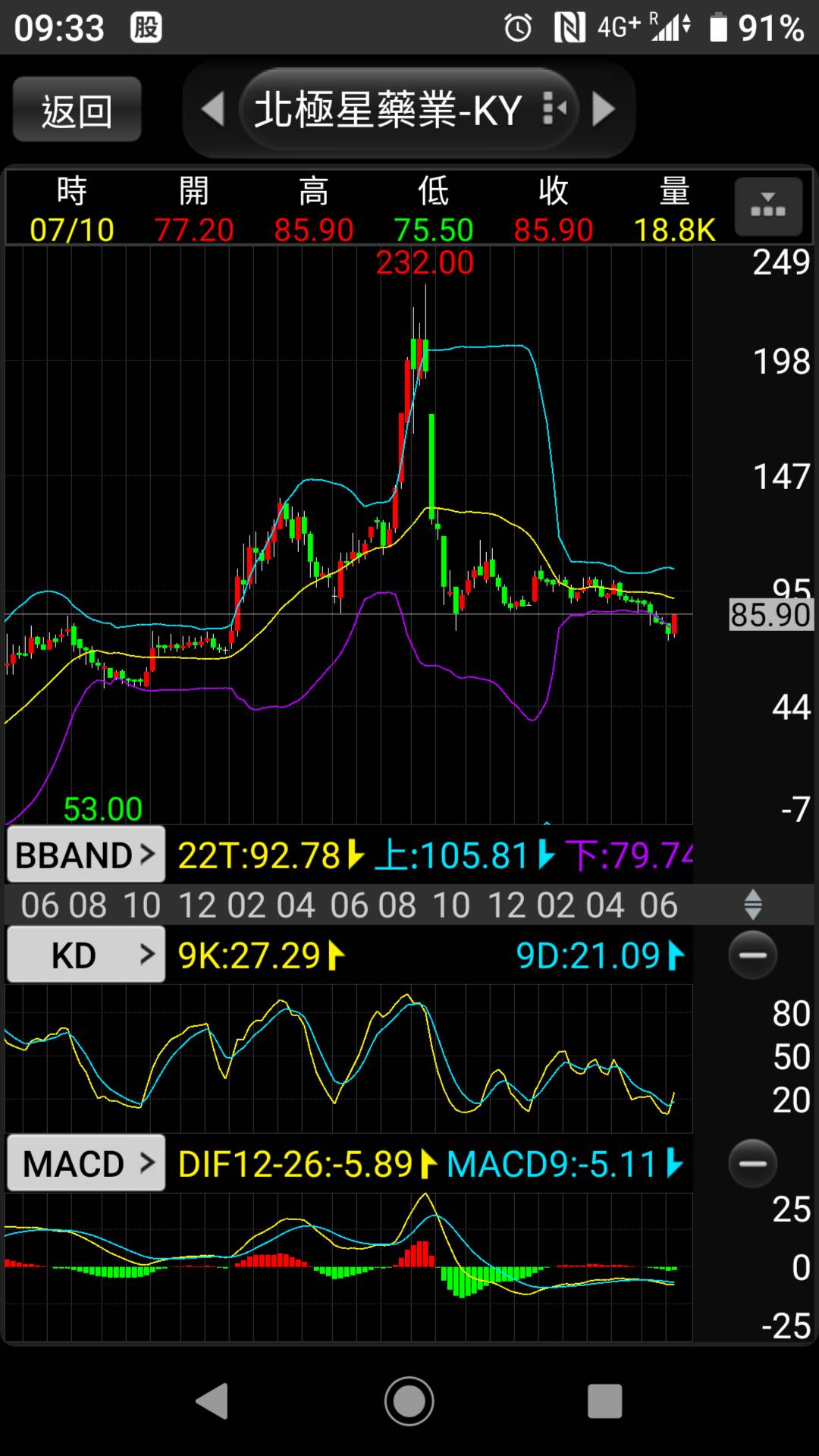Change the BBAND indicator selector
This screenshot has height=1456, width=819.
coord(86,855)
